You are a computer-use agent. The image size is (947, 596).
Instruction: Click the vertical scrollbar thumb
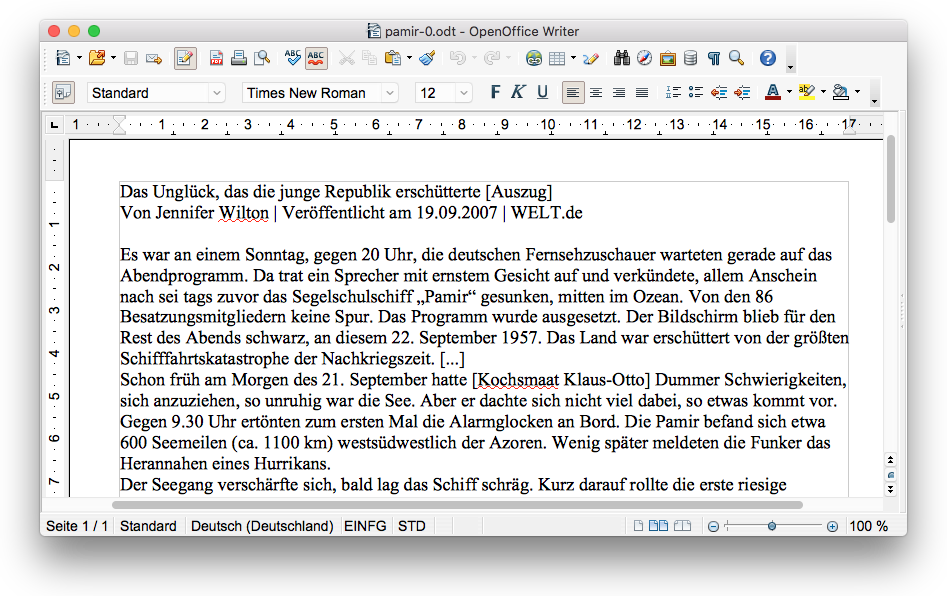pyautogui.click(x=891, y=179)
